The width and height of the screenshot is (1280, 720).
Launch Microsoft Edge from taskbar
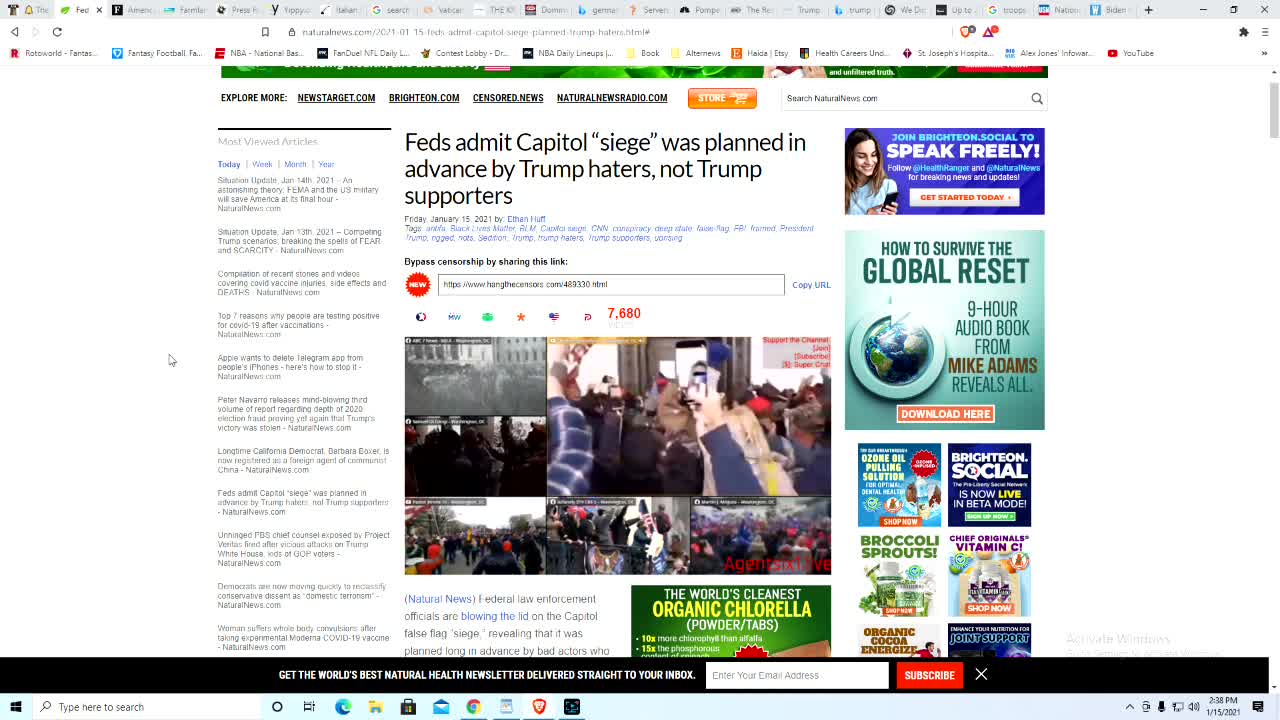click(x=343, y=707)
